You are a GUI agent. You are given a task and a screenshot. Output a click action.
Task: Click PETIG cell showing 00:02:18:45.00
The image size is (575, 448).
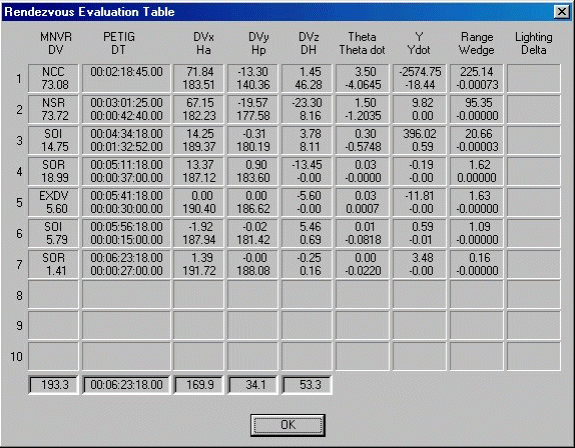tap(127, 78)
